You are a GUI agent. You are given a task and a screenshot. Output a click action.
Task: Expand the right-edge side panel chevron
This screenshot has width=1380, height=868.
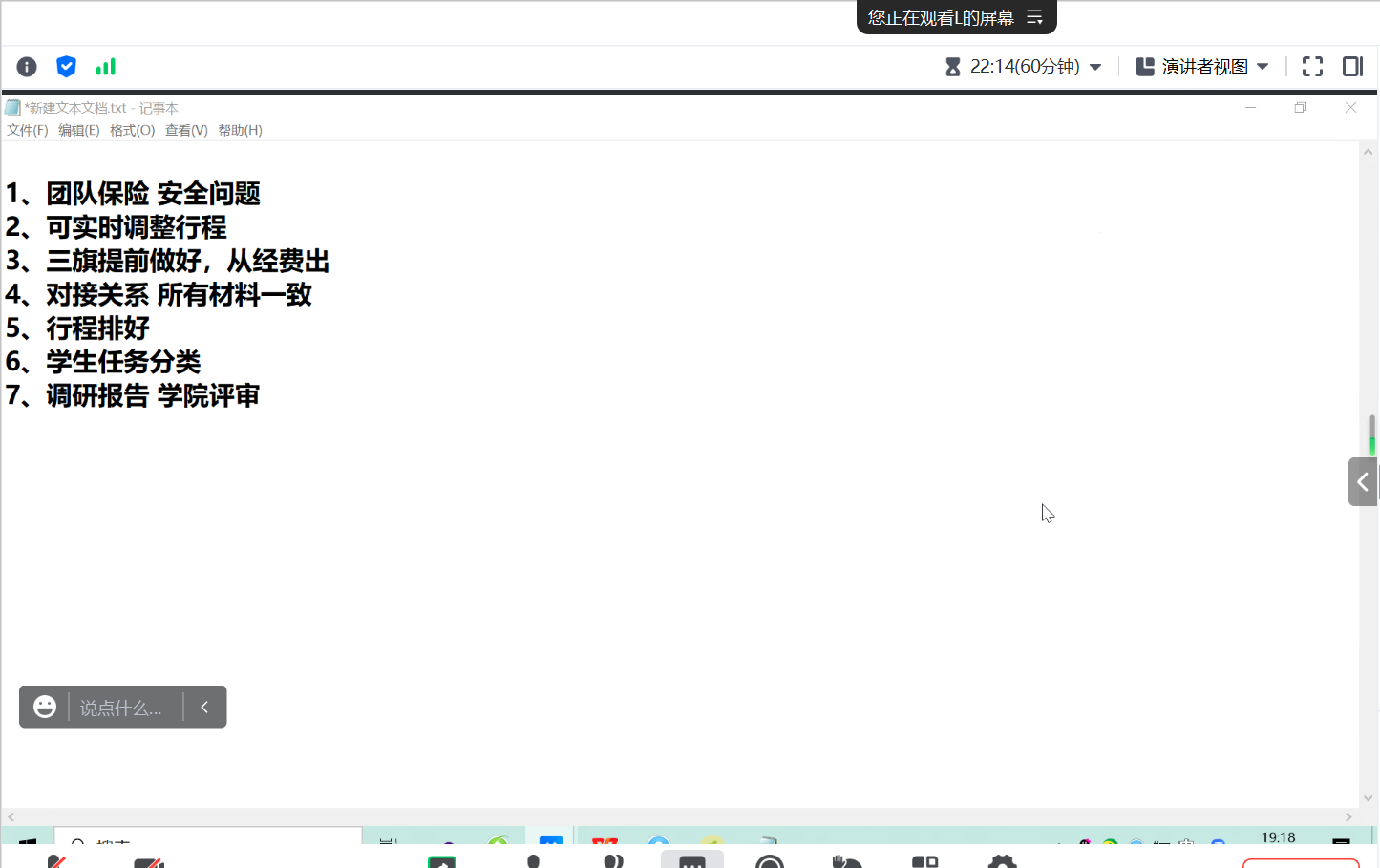tap(1363, 481)
